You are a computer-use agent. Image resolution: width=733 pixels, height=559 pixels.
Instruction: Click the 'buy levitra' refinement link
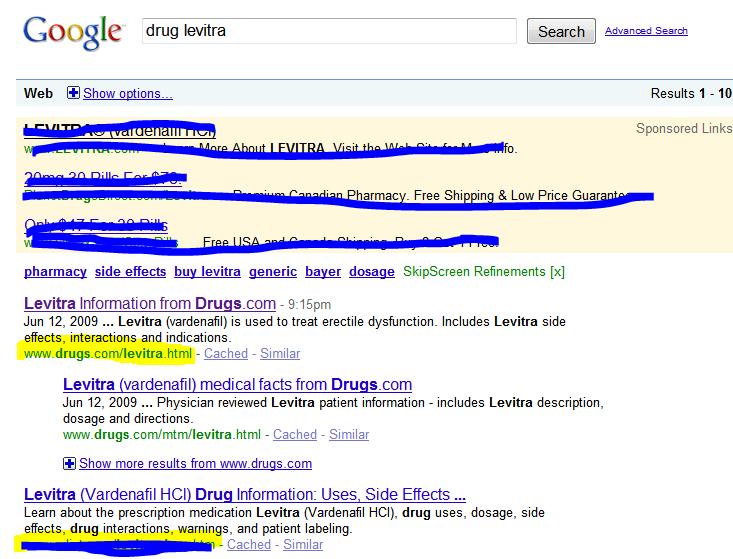[x=208, y=272]
